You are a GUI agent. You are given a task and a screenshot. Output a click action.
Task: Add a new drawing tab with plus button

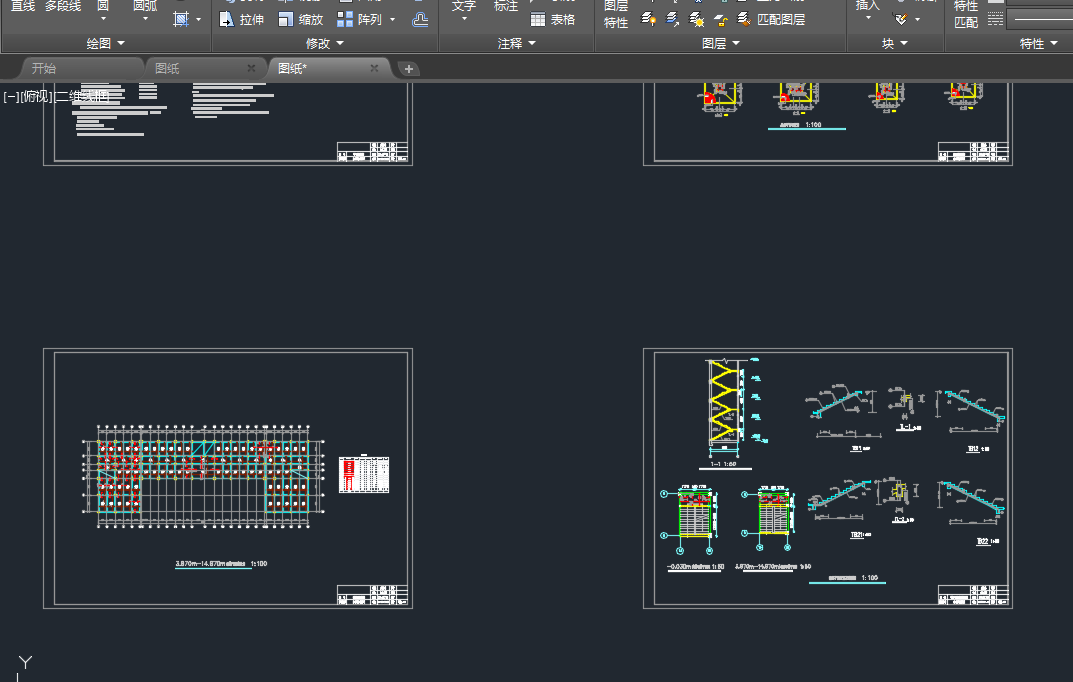(x=409, y=69)
